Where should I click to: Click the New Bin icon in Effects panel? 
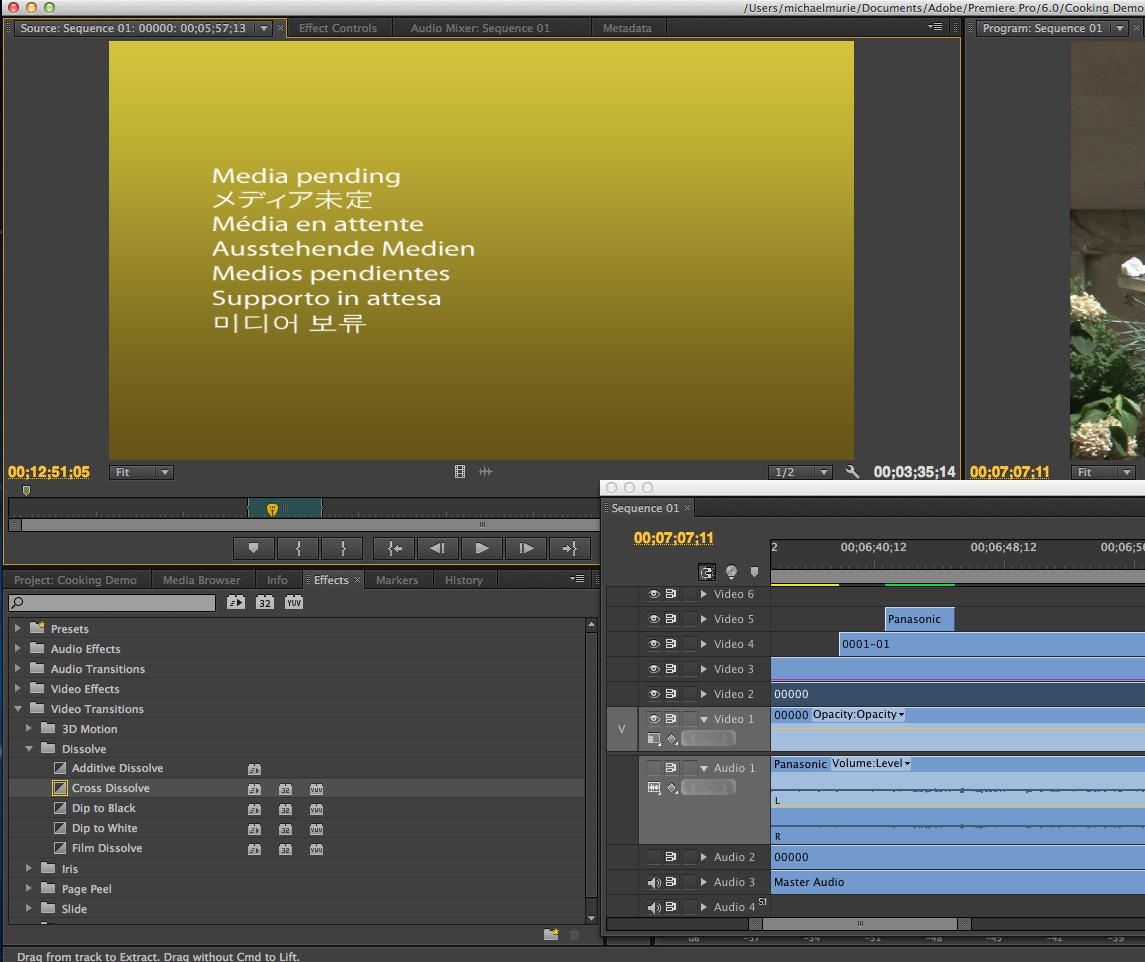click(x=551, y=934)
